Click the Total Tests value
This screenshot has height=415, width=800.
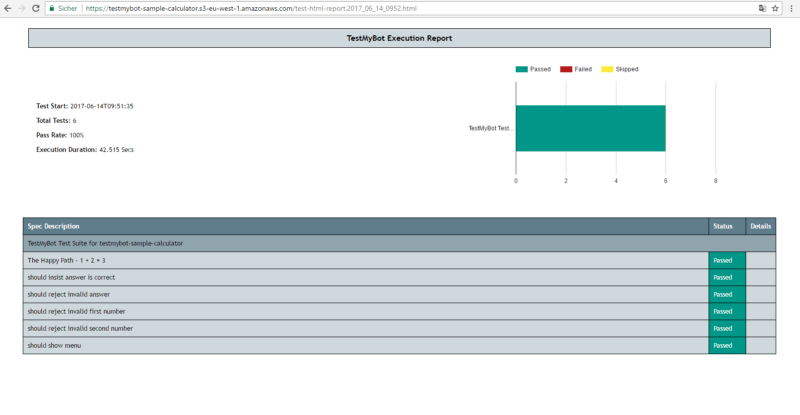(74, 120)
